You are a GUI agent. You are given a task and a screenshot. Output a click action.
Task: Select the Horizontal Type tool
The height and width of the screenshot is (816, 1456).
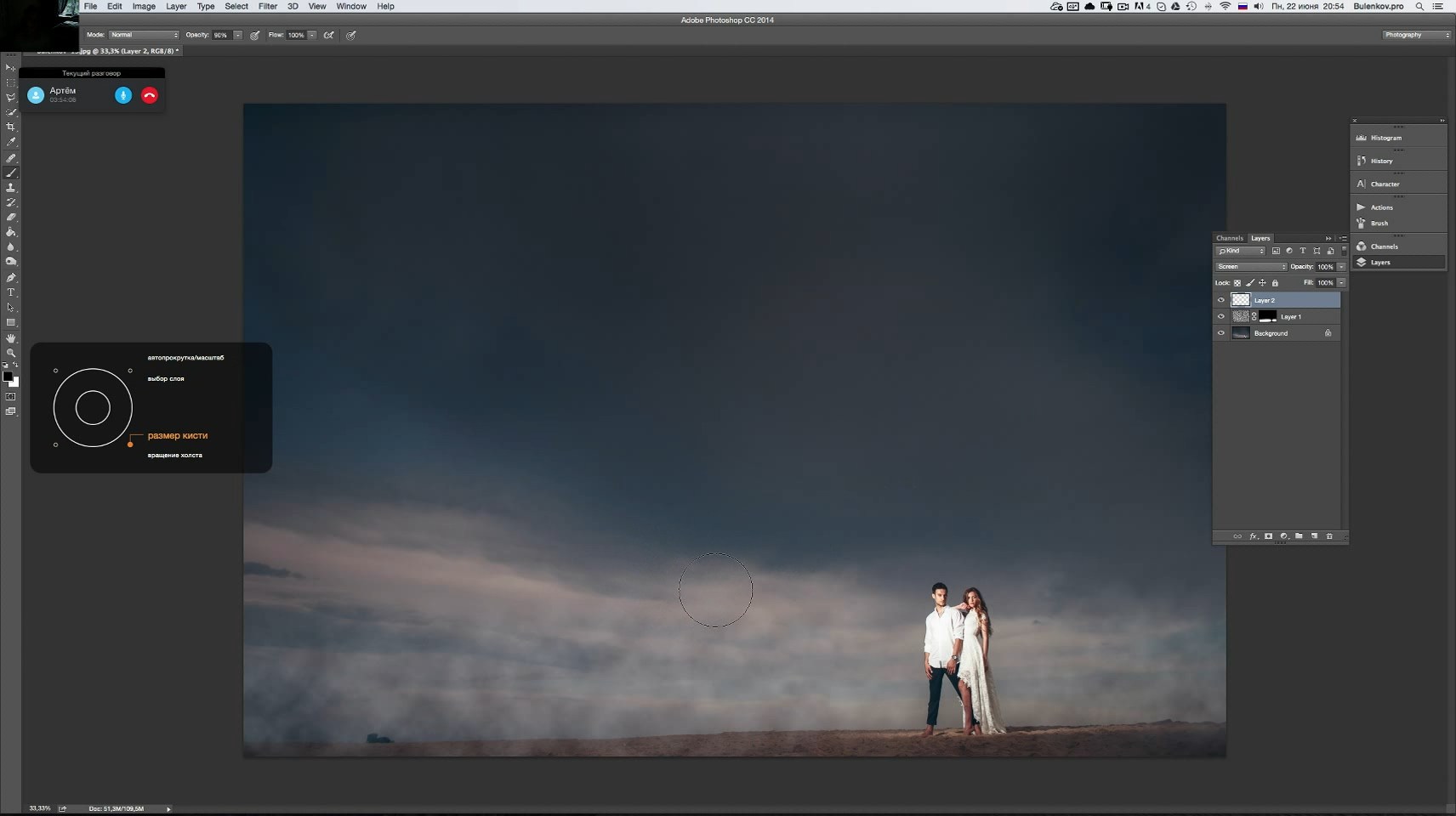[11, 292]
